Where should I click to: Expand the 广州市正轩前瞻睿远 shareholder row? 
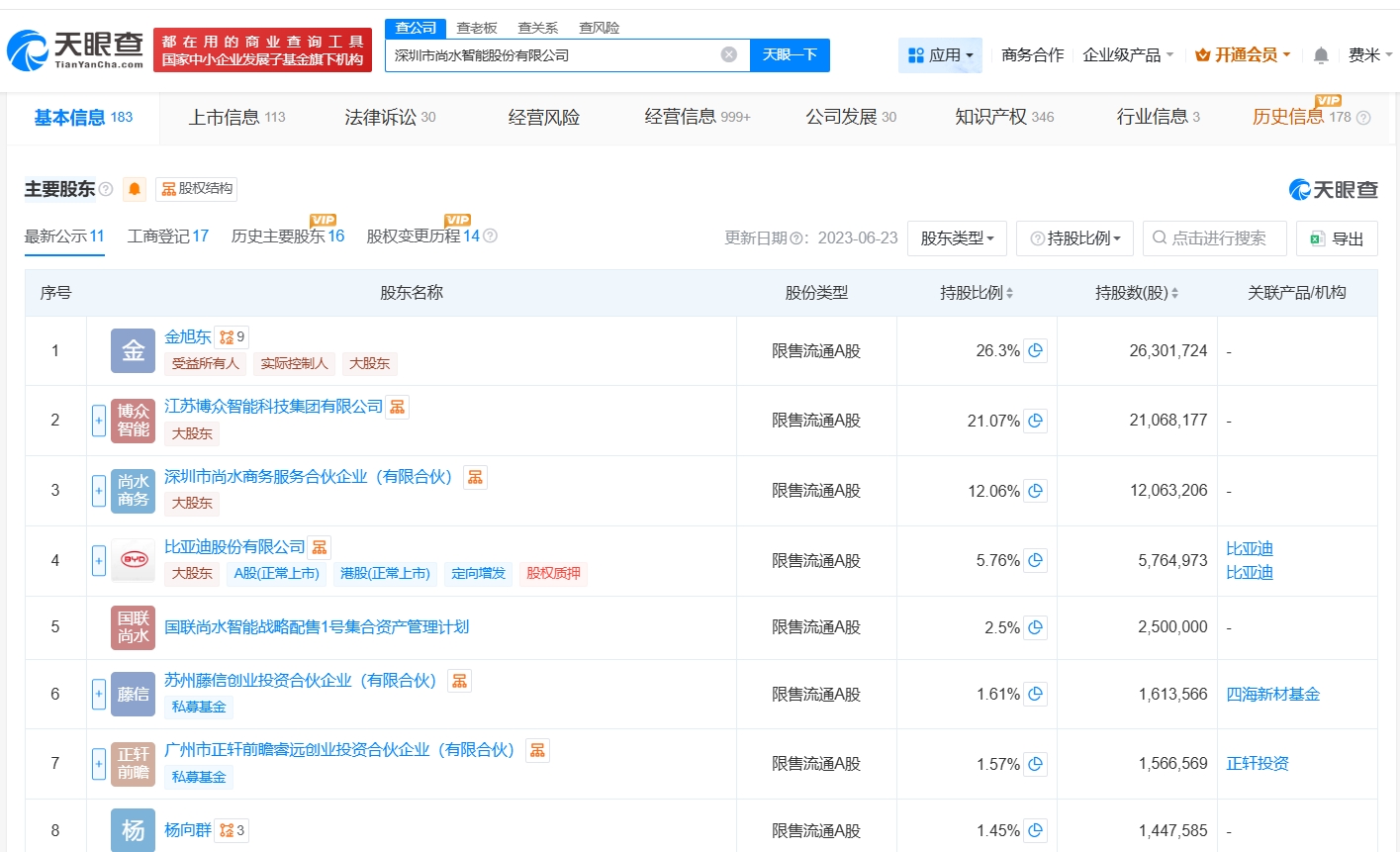pos(99,764)
